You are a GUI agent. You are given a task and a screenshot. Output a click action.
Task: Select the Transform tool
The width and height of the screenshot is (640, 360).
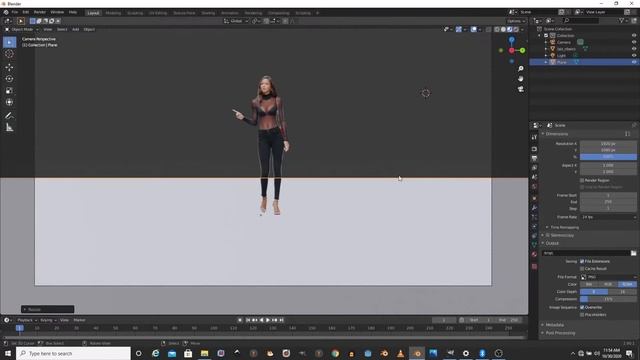tap(9, 102)
